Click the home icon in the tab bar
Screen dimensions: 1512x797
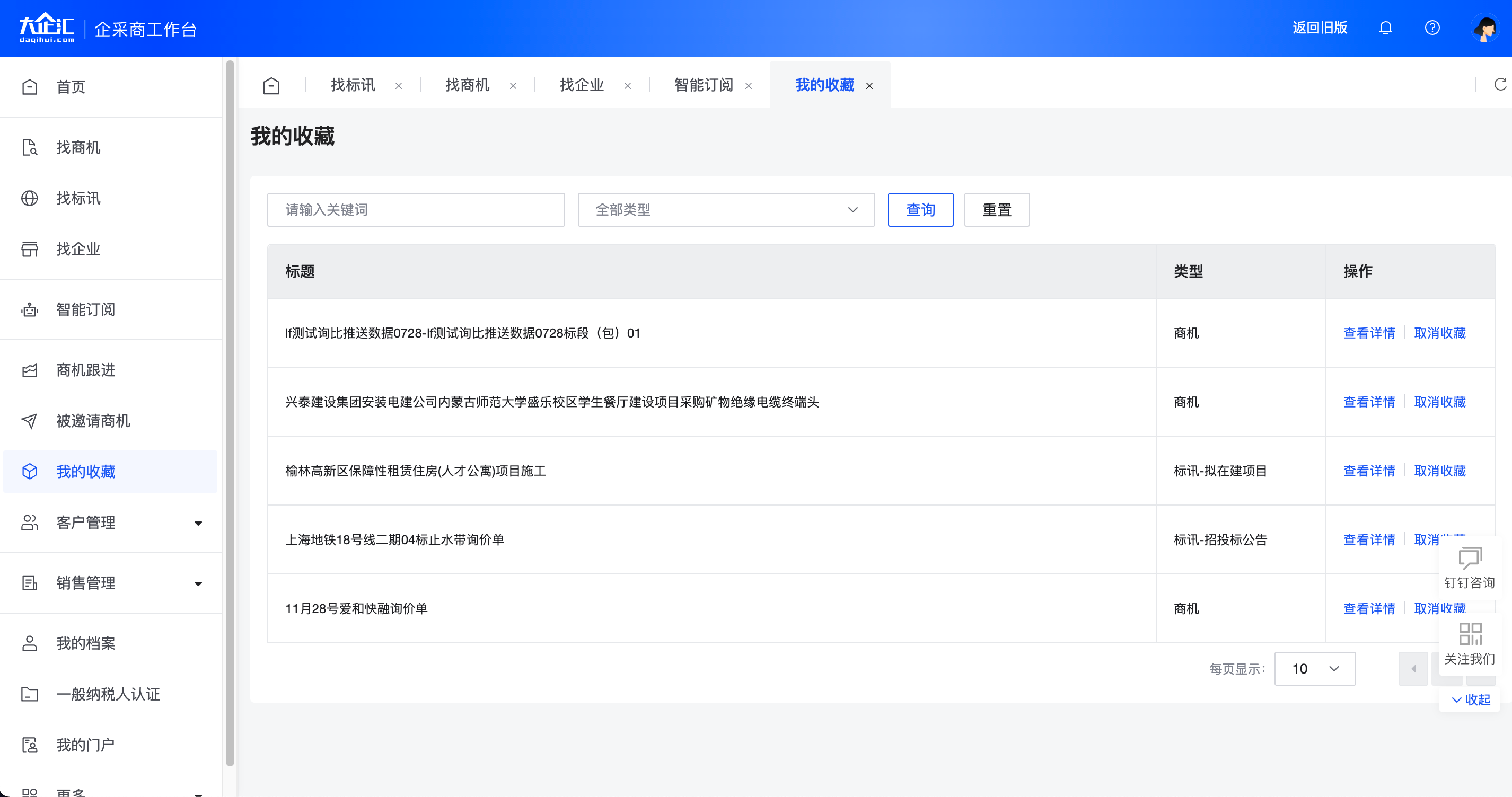point(271,86)
